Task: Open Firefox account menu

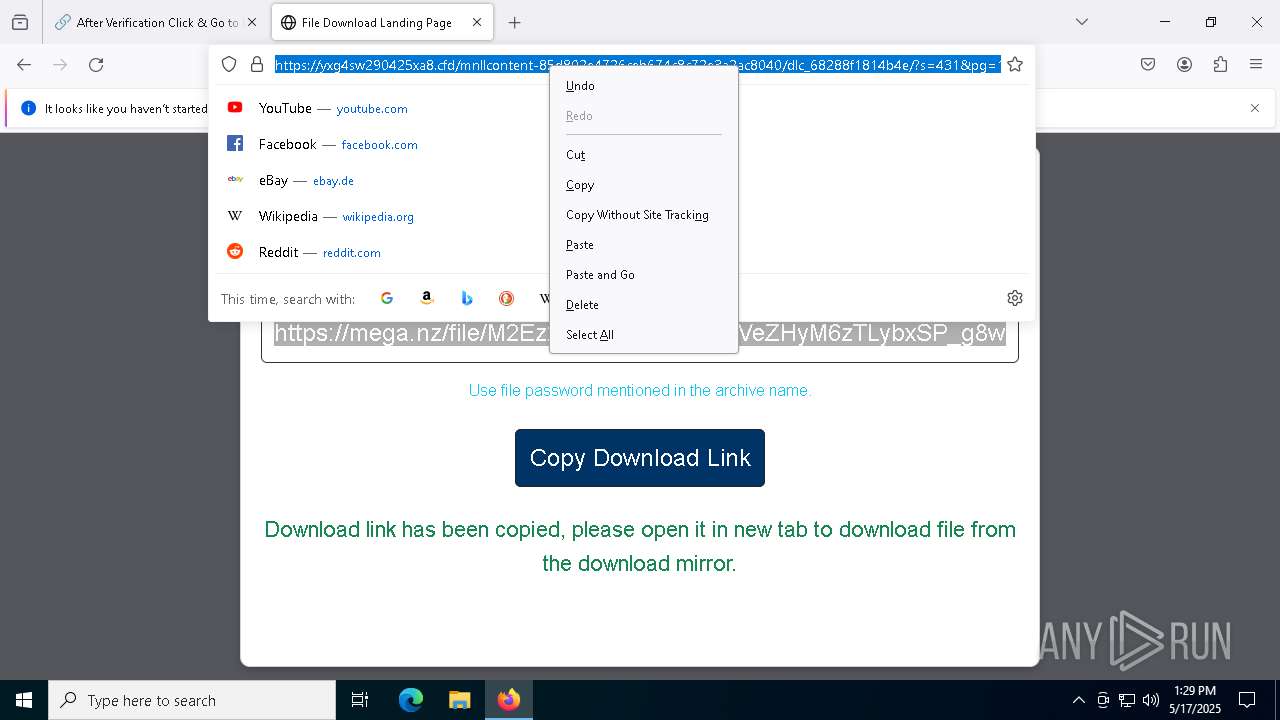Action: pyautogui.click(x=1184, y=65)
